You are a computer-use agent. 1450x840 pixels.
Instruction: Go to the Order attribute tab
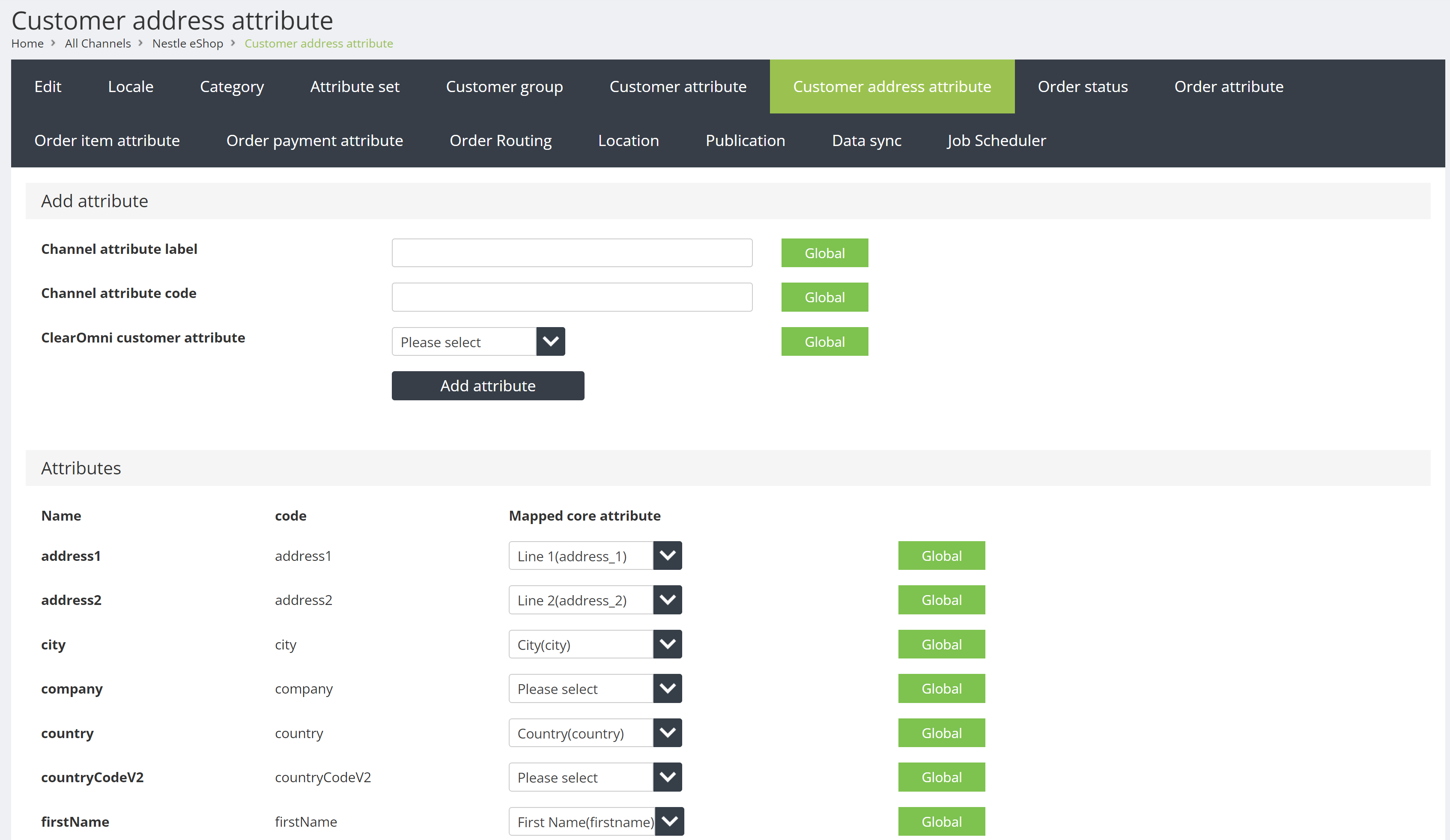[1229, 86]
